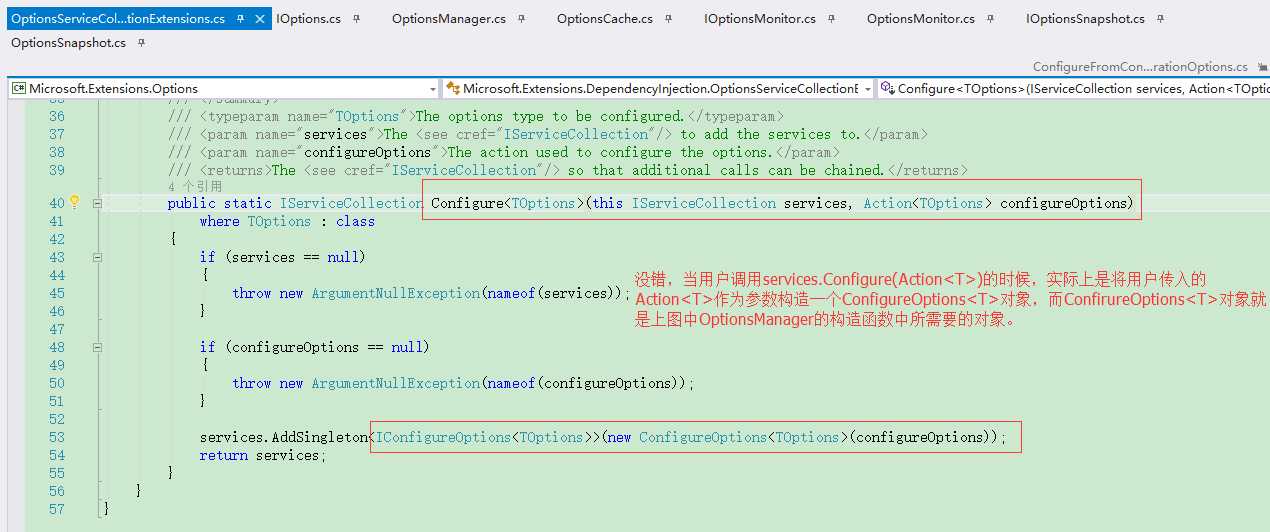This screenshot has height=532, width=1270.
Task: Open the OptionsSnapshot.cs tab
Action: [68, 43]
